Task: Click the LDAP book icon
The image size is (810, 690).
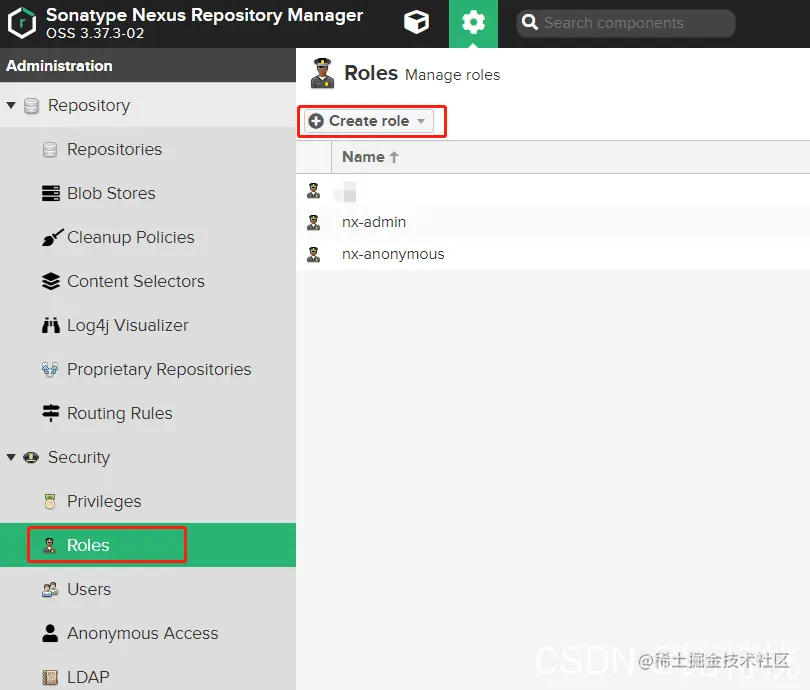Action: tap(50, 677)
